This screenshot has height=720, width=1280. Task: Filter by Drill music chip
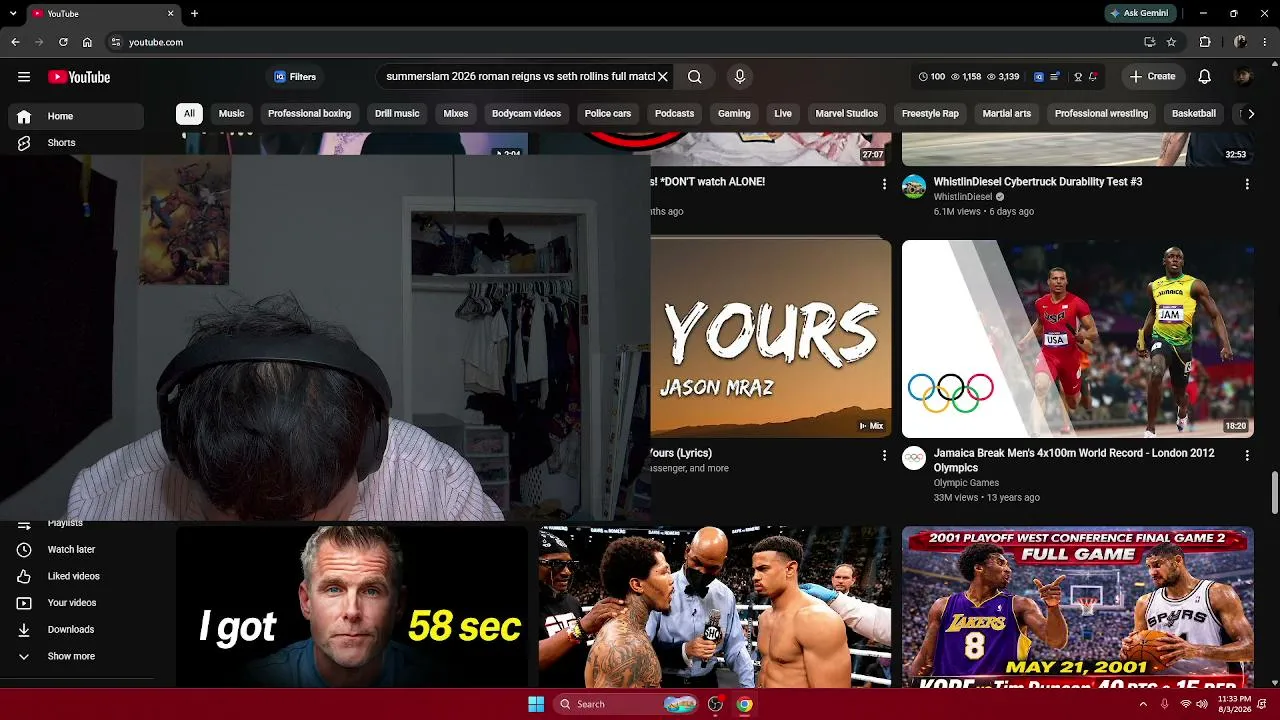point(397,114)
